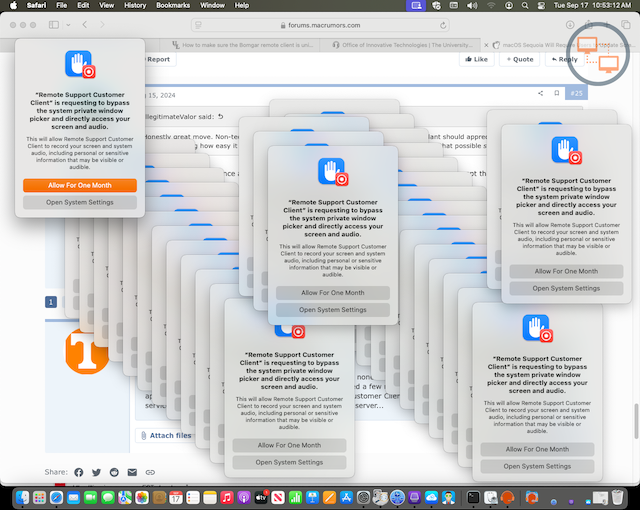Open Spotlight search in the menu bar

(525, 5)
